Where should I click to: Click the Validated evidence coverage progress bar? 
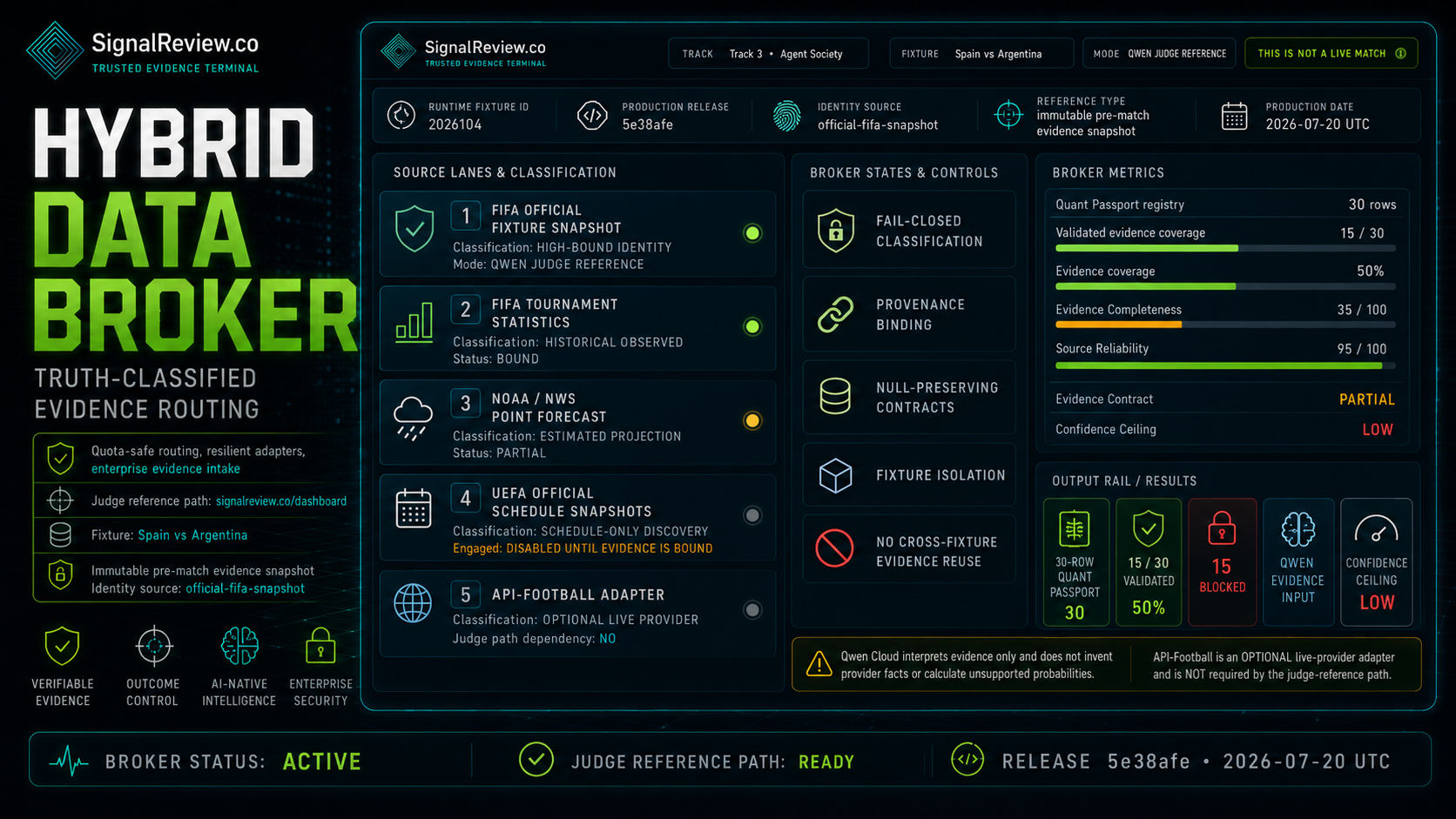(1225, 248)
